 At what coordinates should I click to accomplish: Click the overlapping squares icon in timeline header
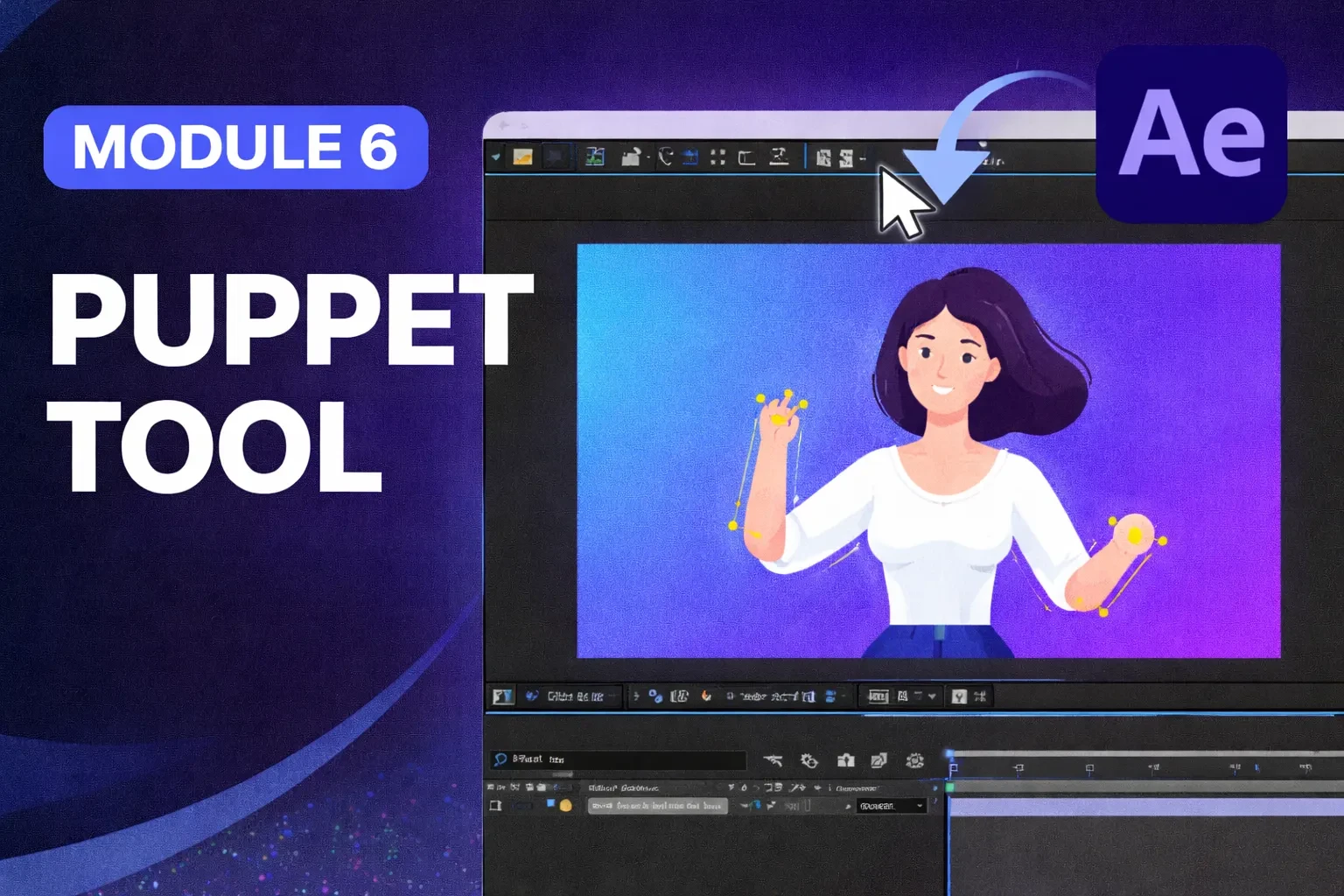pyautogui.click(x=879, y=760)
